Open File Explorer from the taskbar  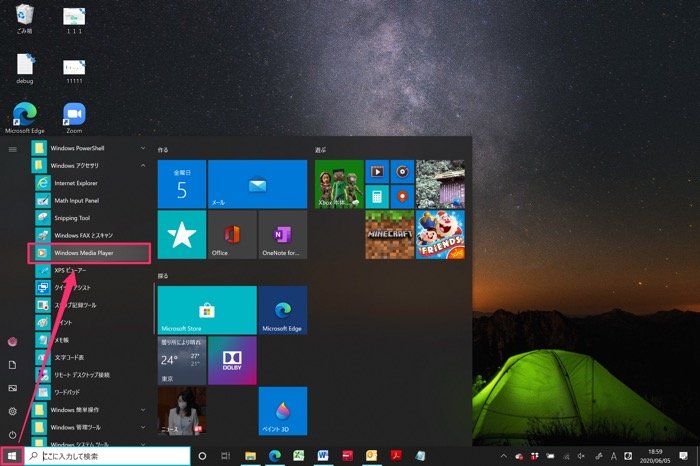pos(250,456)
